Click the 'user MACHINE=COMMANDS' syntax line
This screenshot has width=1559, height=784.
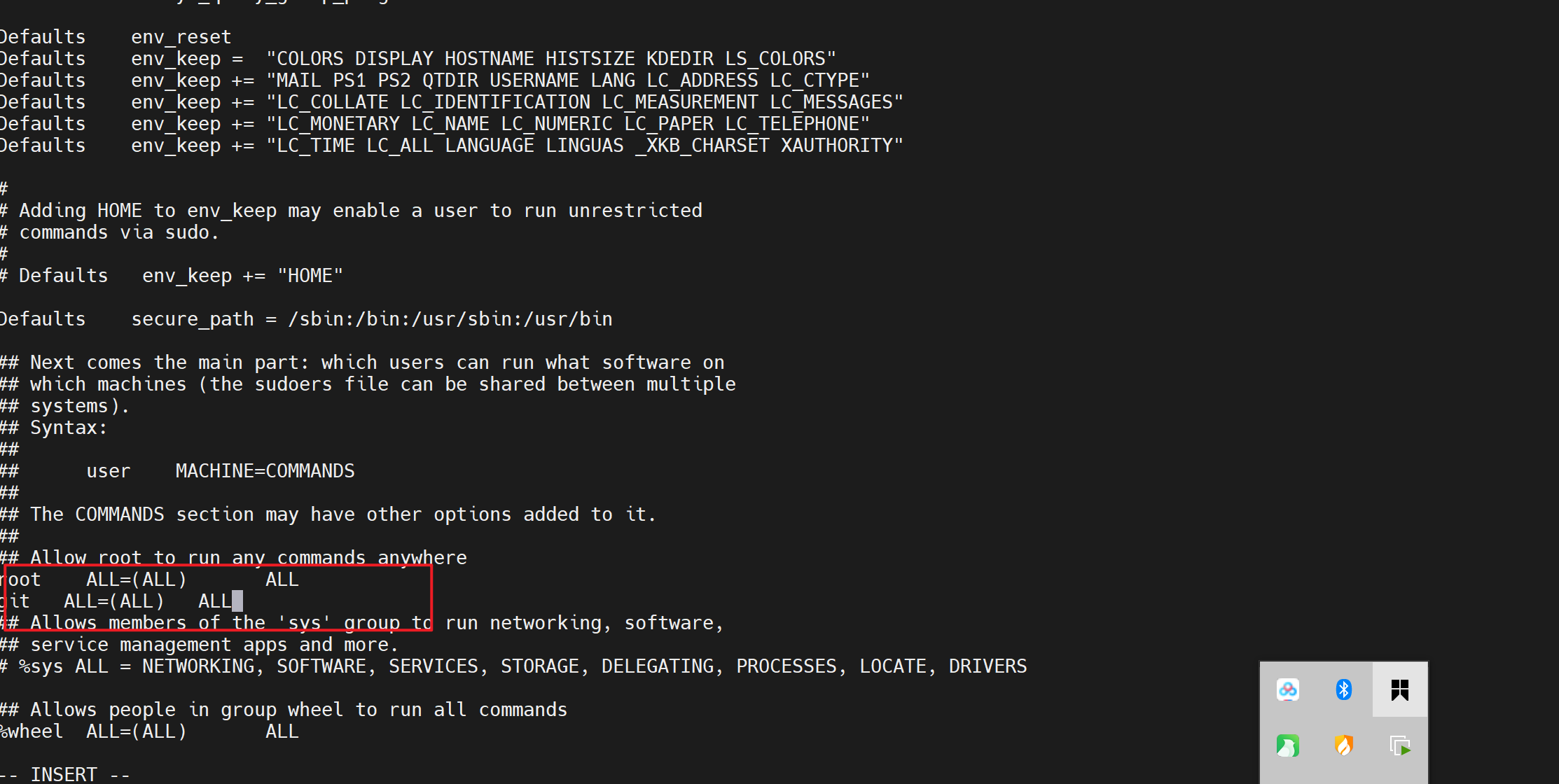point(220,471)
